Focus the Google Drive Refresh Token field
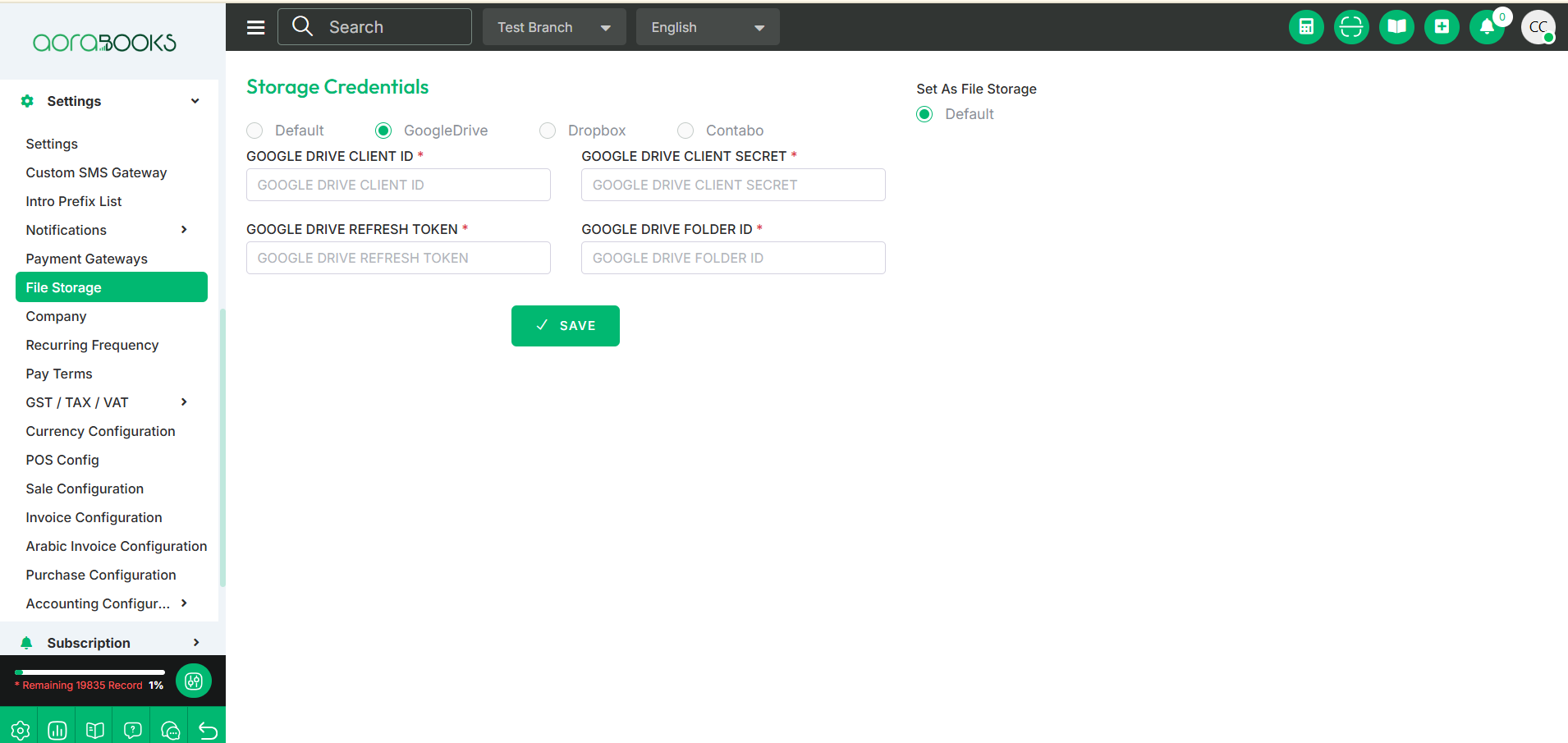The height and width of the screenshot is (743, 1568). coord(398,258)
